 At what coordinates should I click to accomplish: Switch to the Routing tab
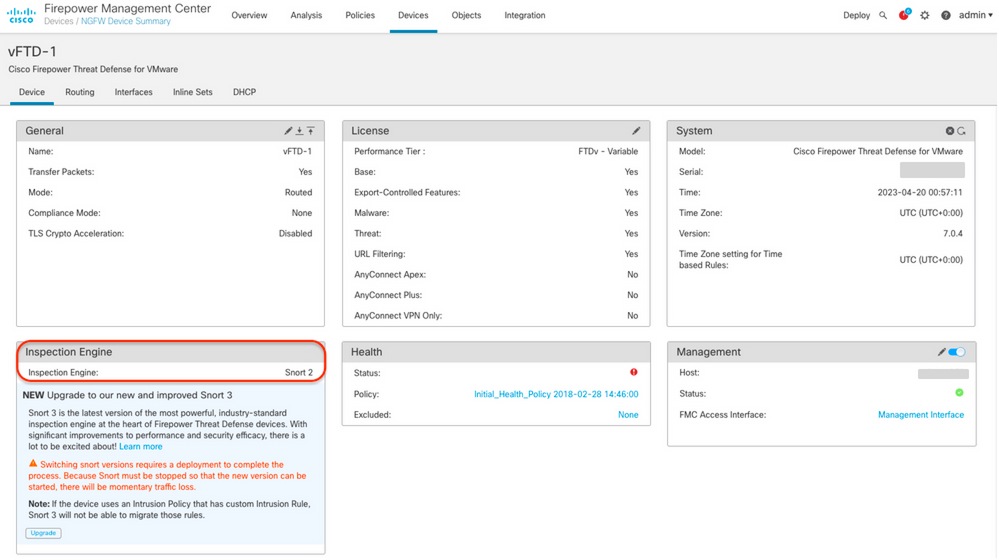point(80,92)
